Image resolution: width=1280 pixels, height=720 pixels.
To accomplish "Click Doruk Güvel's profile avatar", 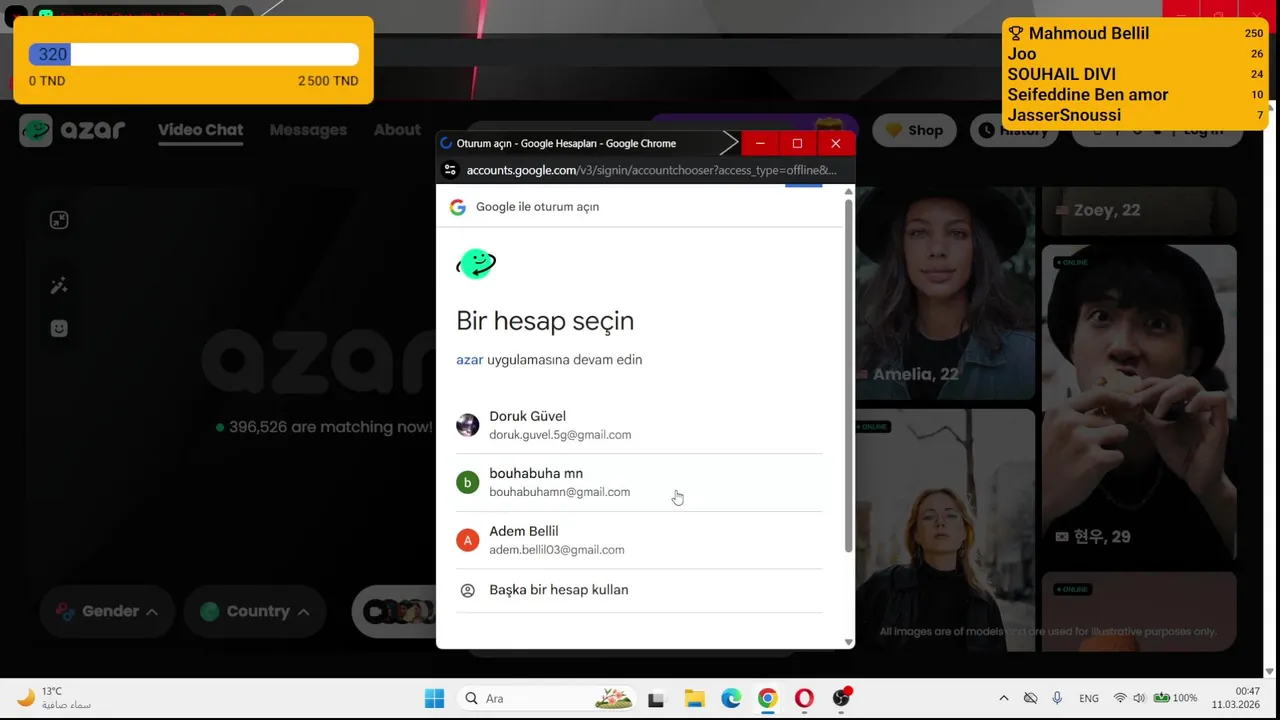I will click(x=467, y=425).
